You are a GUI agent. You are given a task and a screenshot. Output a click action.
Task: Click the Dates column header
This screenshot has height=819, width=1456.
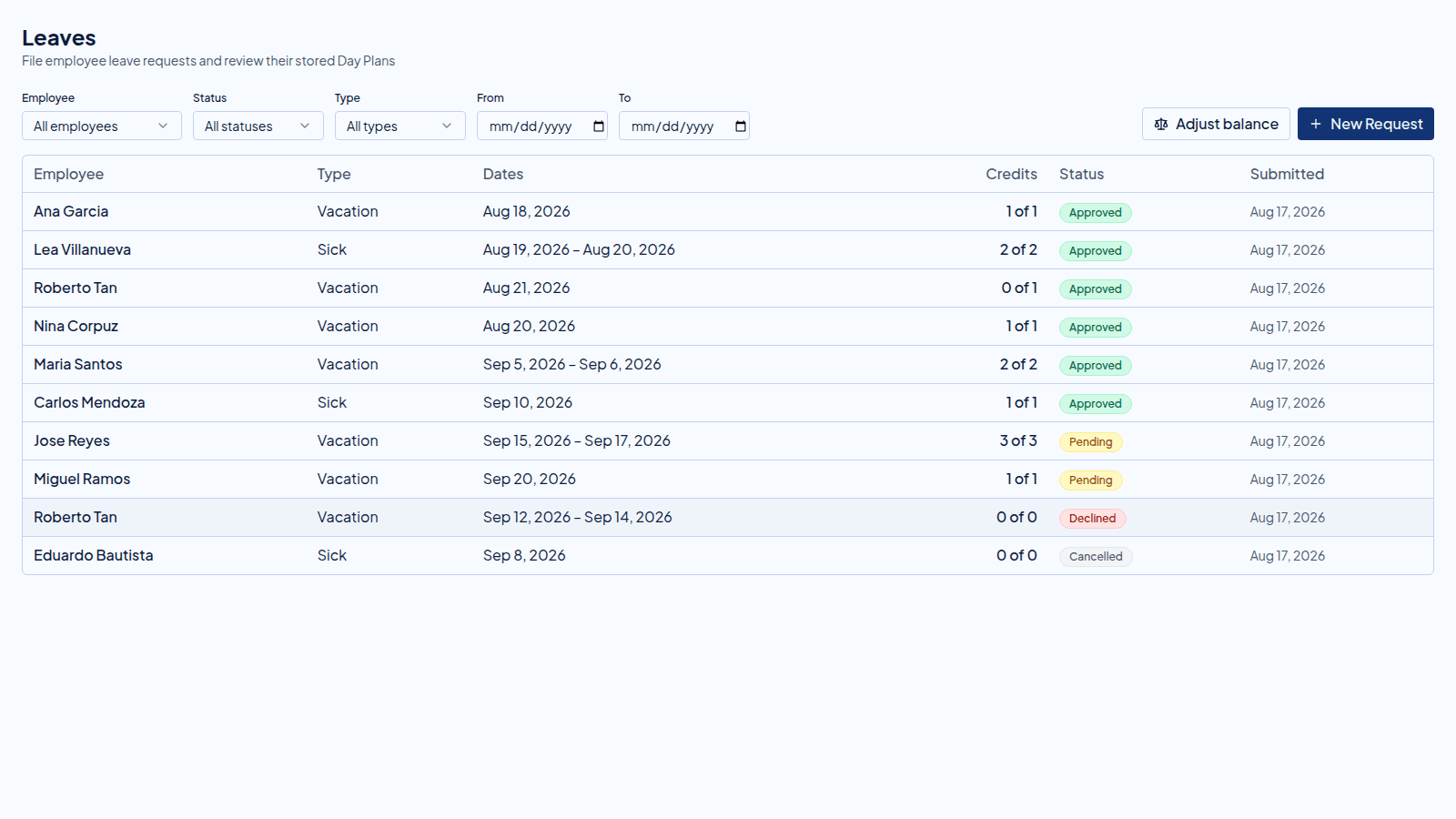pyautogui.click(x=503, y=174)
